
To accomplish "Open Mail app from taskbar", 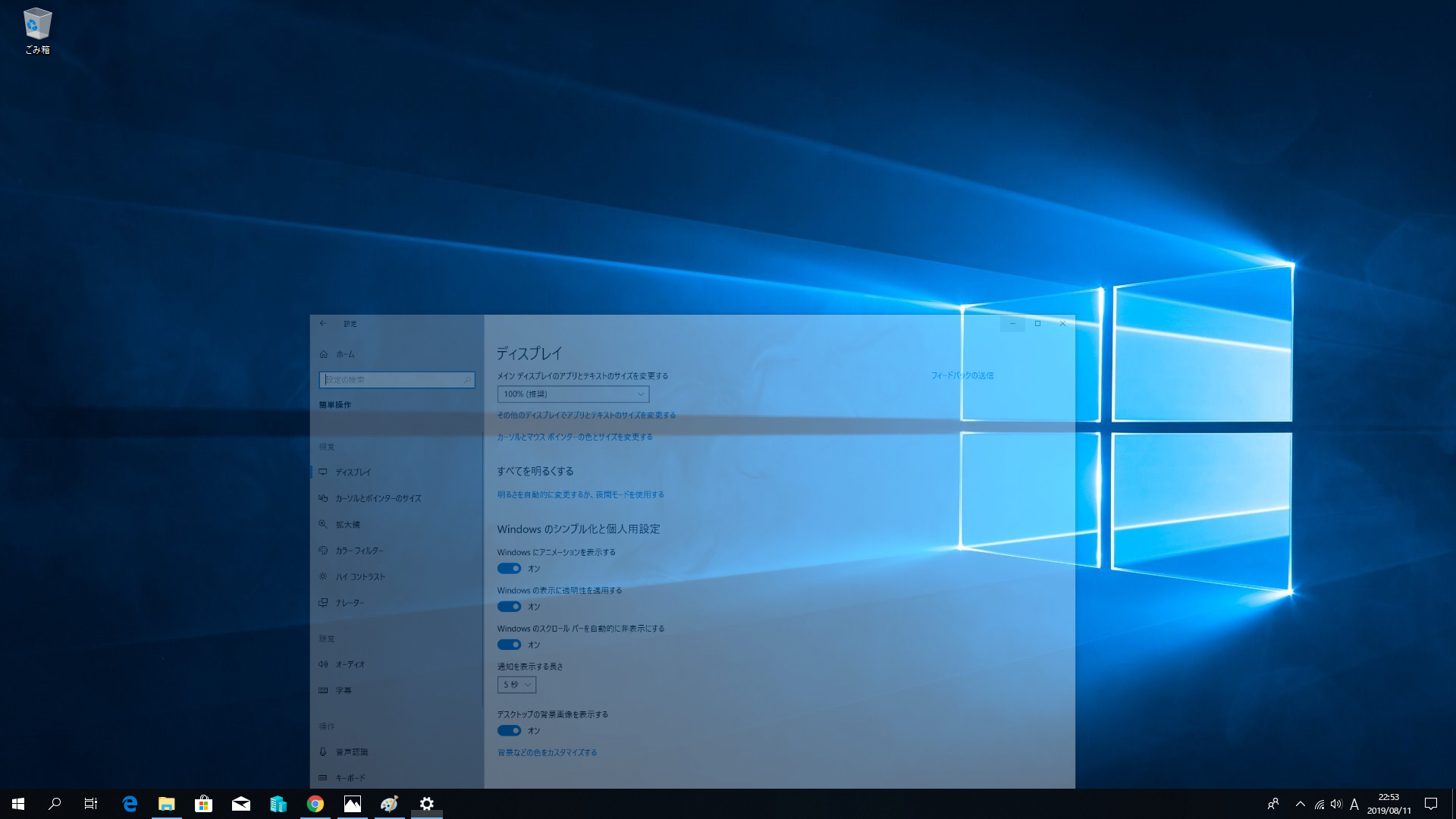I will click(241, 804).
